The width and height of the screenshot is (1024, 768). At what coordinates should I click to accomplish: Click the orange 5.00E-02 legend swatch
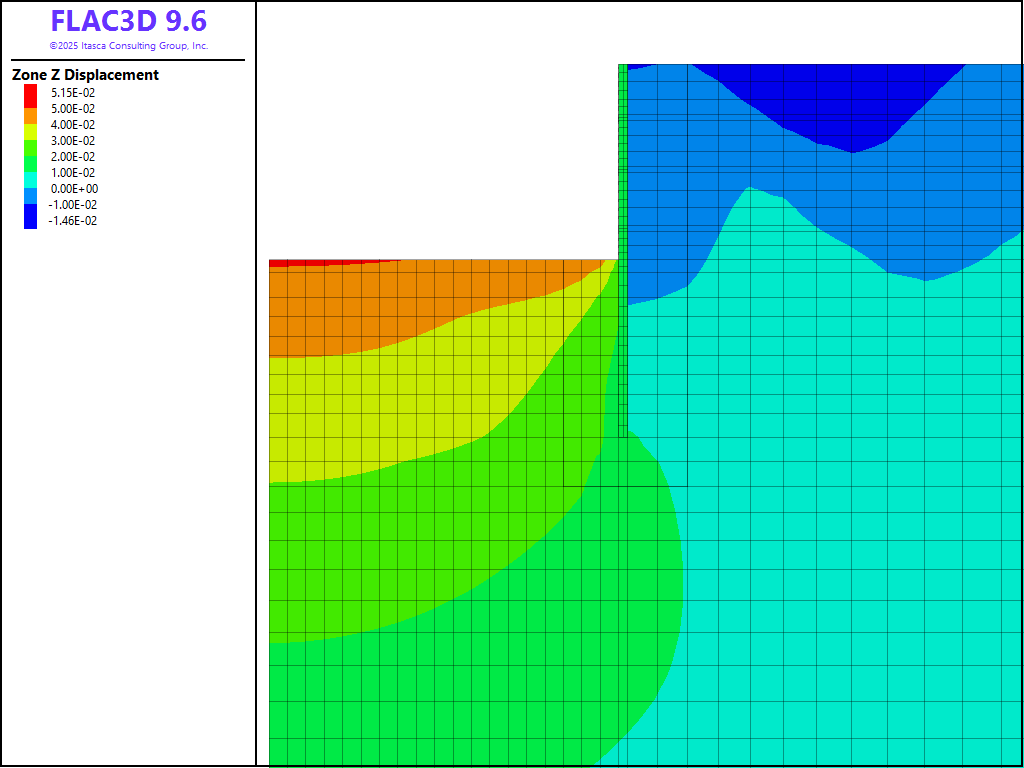[x=31, y=109]
